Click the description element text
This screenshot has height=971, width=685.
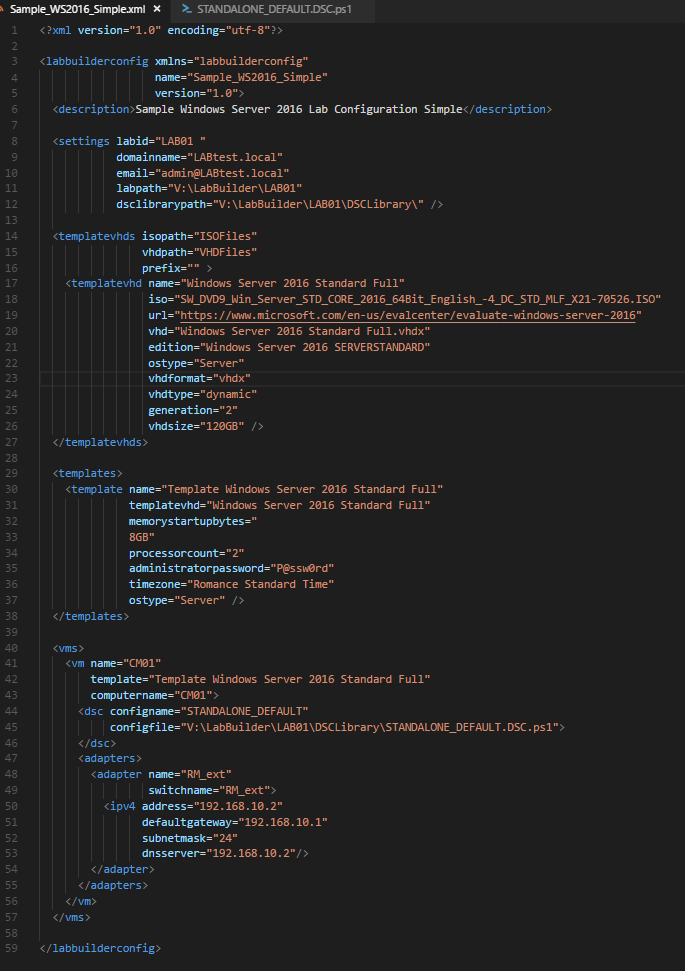click(299, 110)
